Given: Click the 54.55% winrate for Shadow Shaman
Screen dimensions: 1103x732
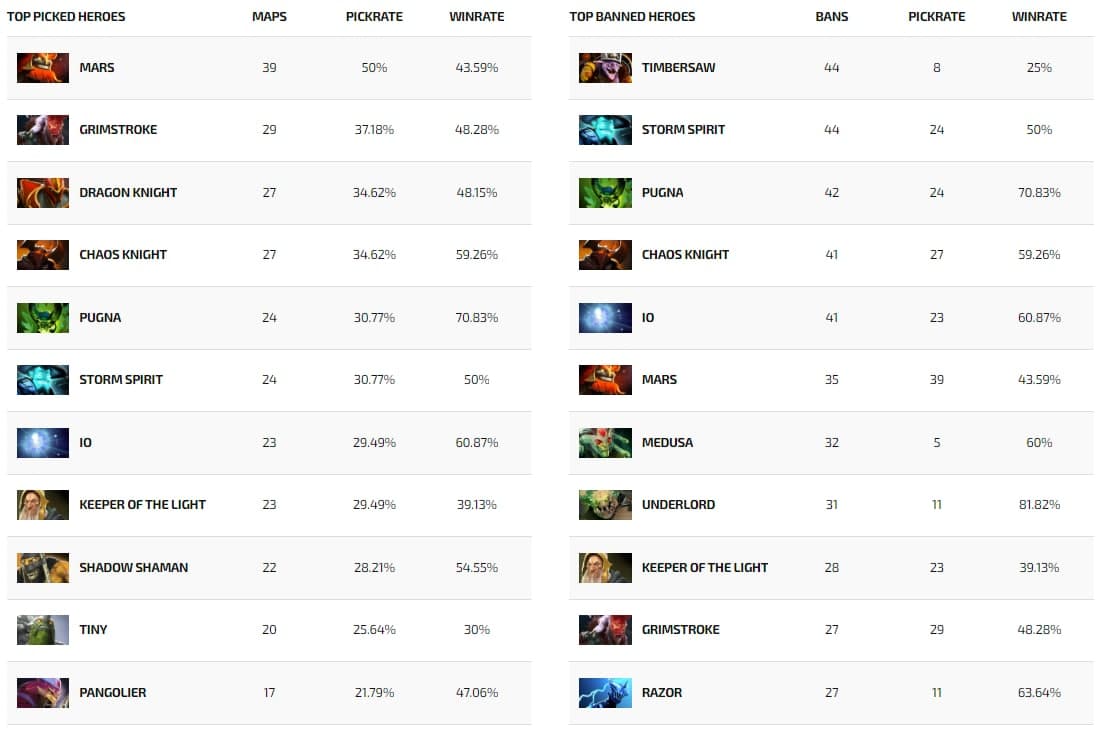Looking at the screenshot, I should click(477, 567).
